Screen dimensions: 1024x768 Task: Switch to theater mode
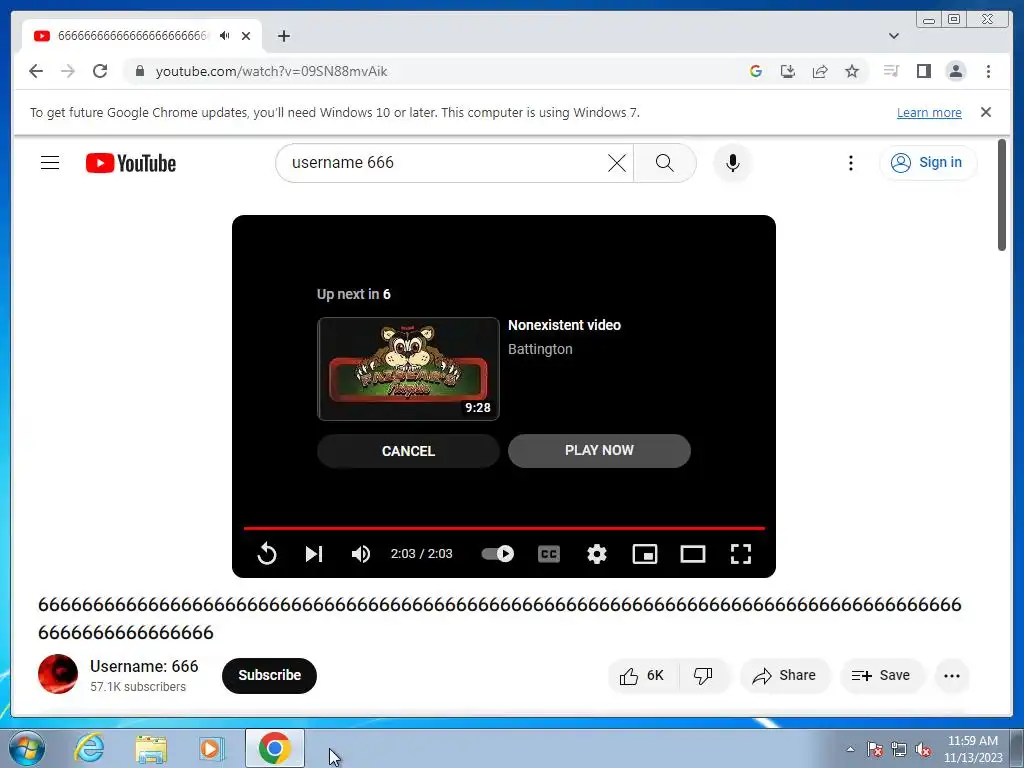693,554
